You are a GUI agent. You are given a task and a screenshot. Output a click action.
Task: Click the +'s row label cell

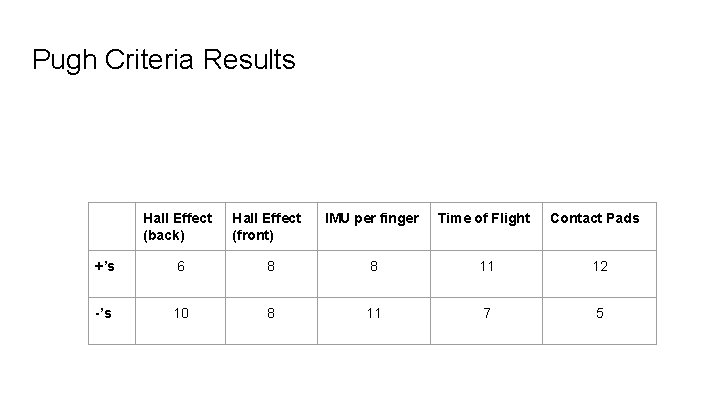104,266
